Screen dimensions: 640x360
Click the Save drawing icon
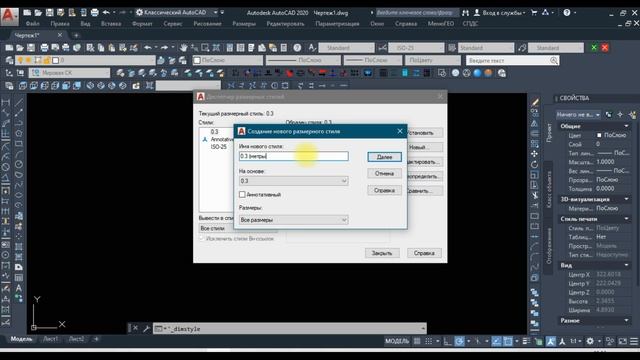[x=31, y=48]
